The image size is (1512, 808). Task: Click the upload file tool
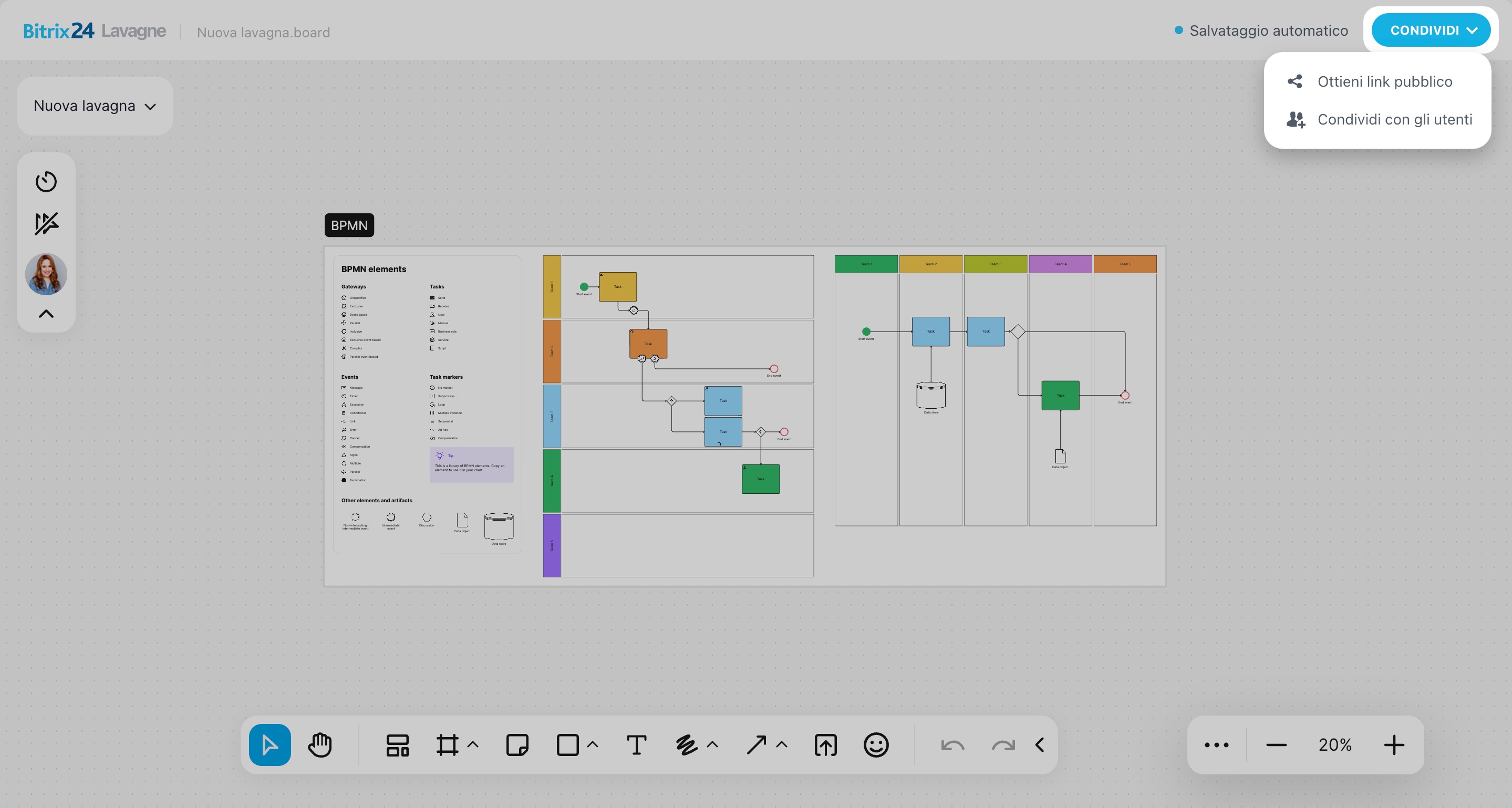click(x=825, y=744)
